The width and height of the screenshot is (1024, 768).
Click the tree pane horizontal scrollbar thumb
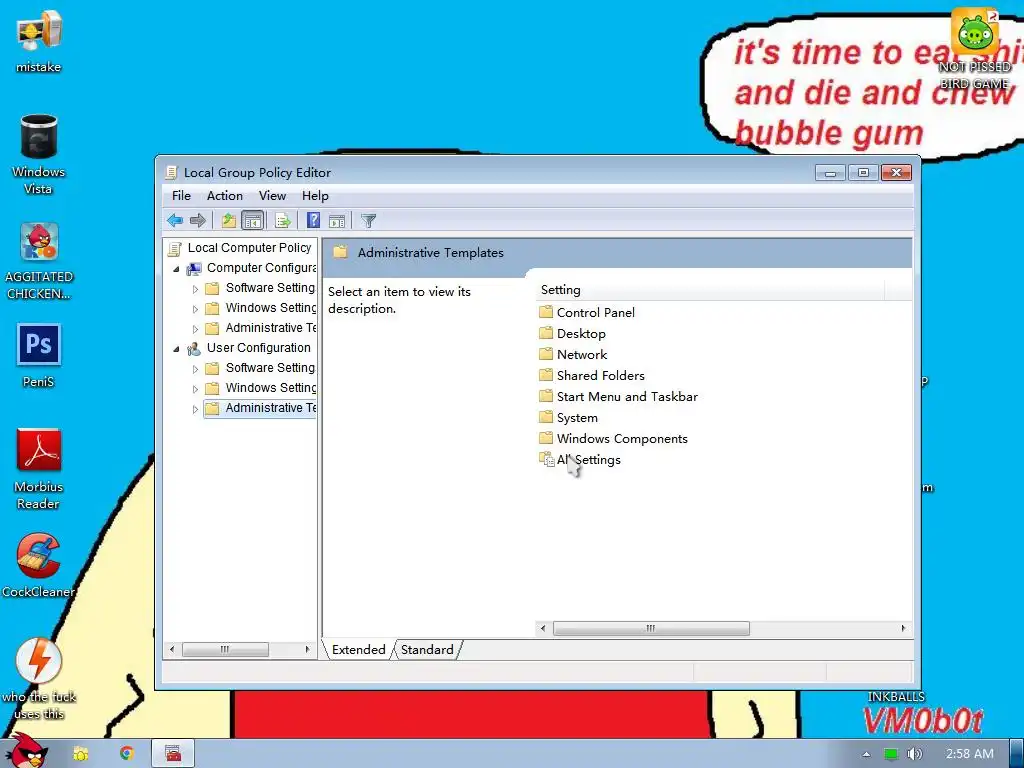pyautogui.click(x=225, y=649)
